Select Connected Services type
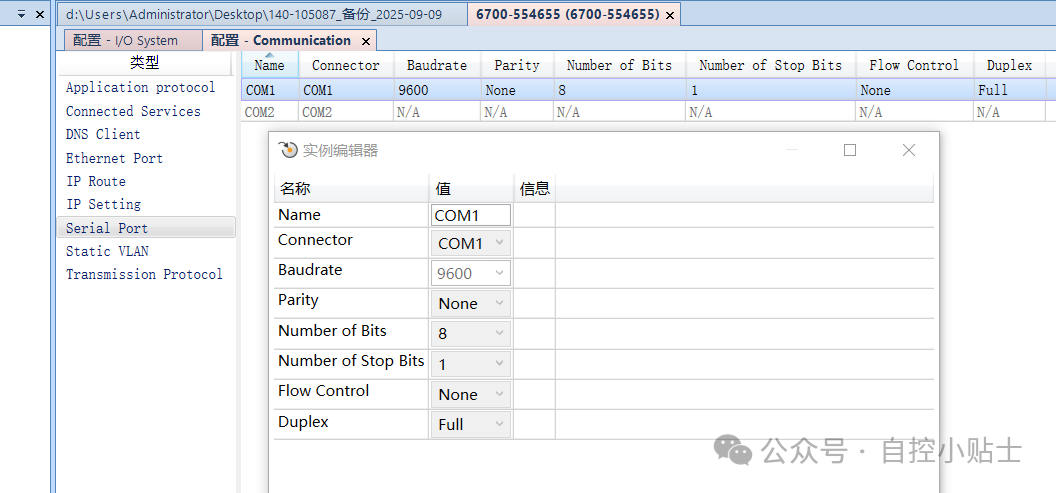 133,111
